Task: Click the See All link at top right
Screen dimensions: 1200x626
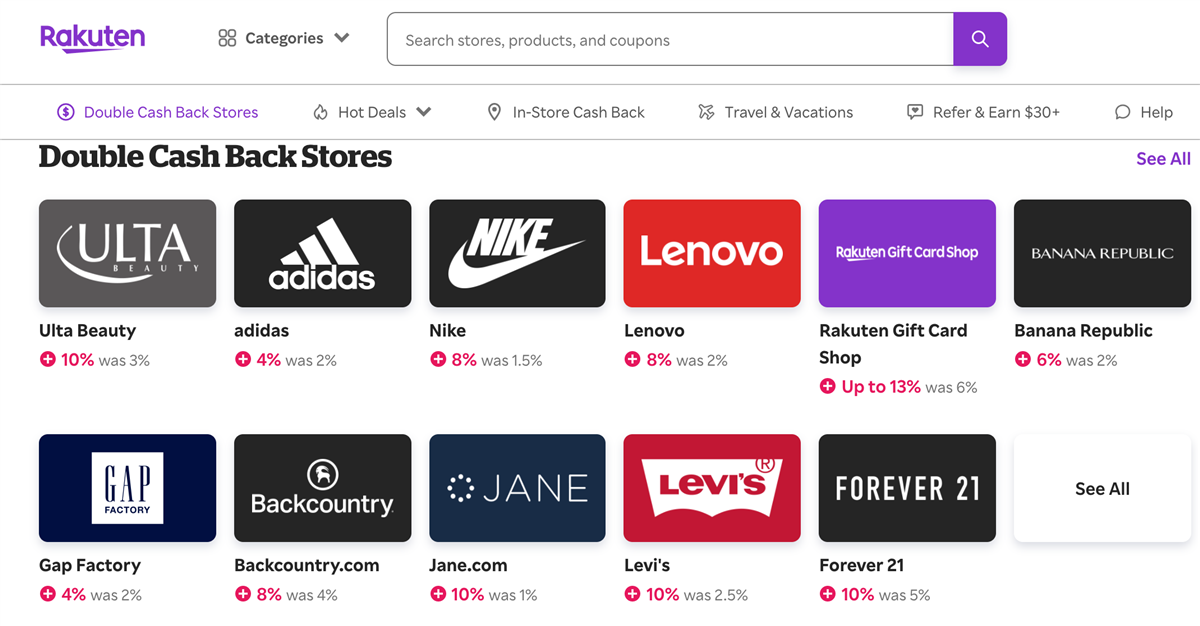Action: (x=1163, y=158)
